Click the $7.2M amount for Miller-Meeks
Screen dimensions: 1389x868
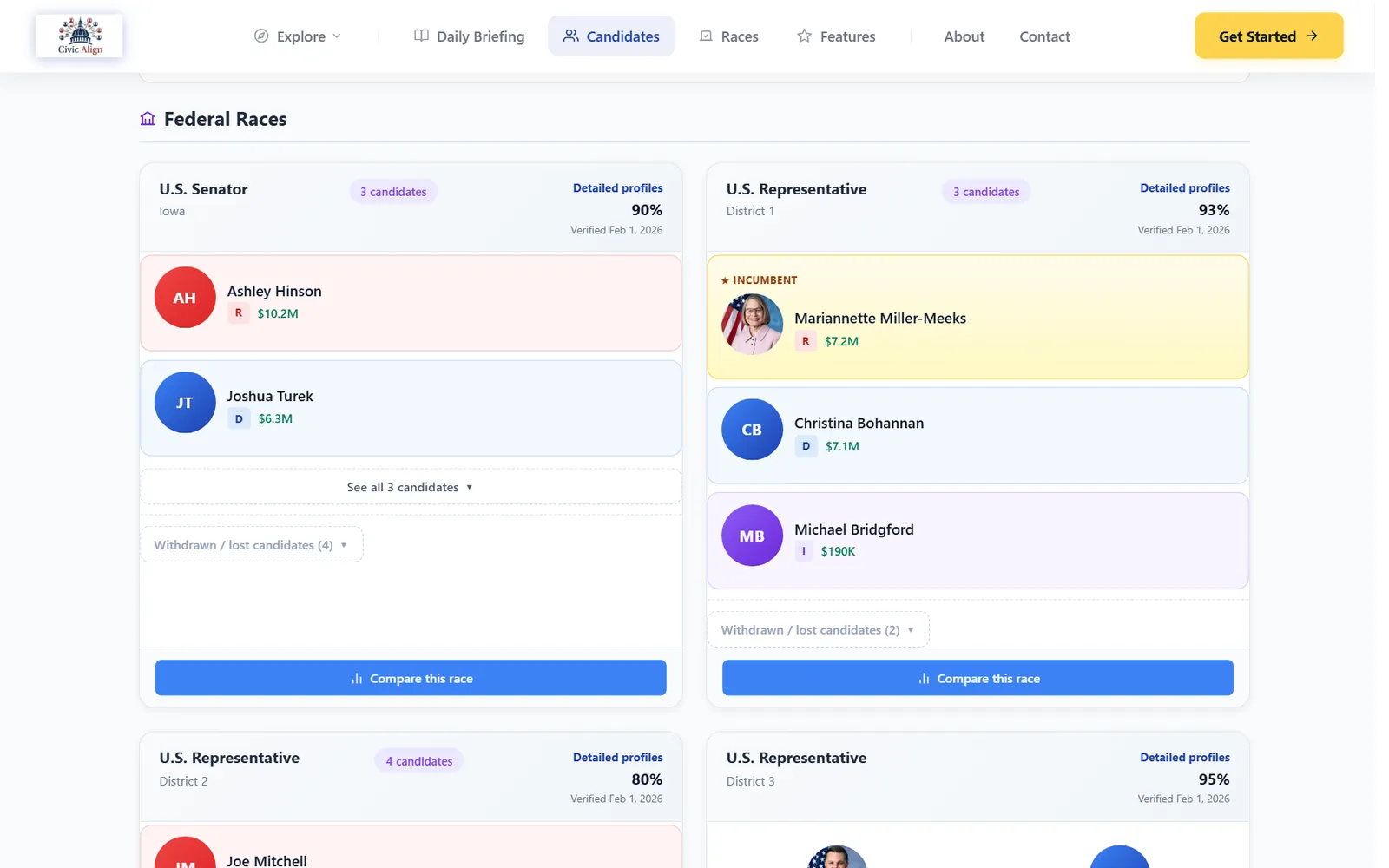(841, 341)
